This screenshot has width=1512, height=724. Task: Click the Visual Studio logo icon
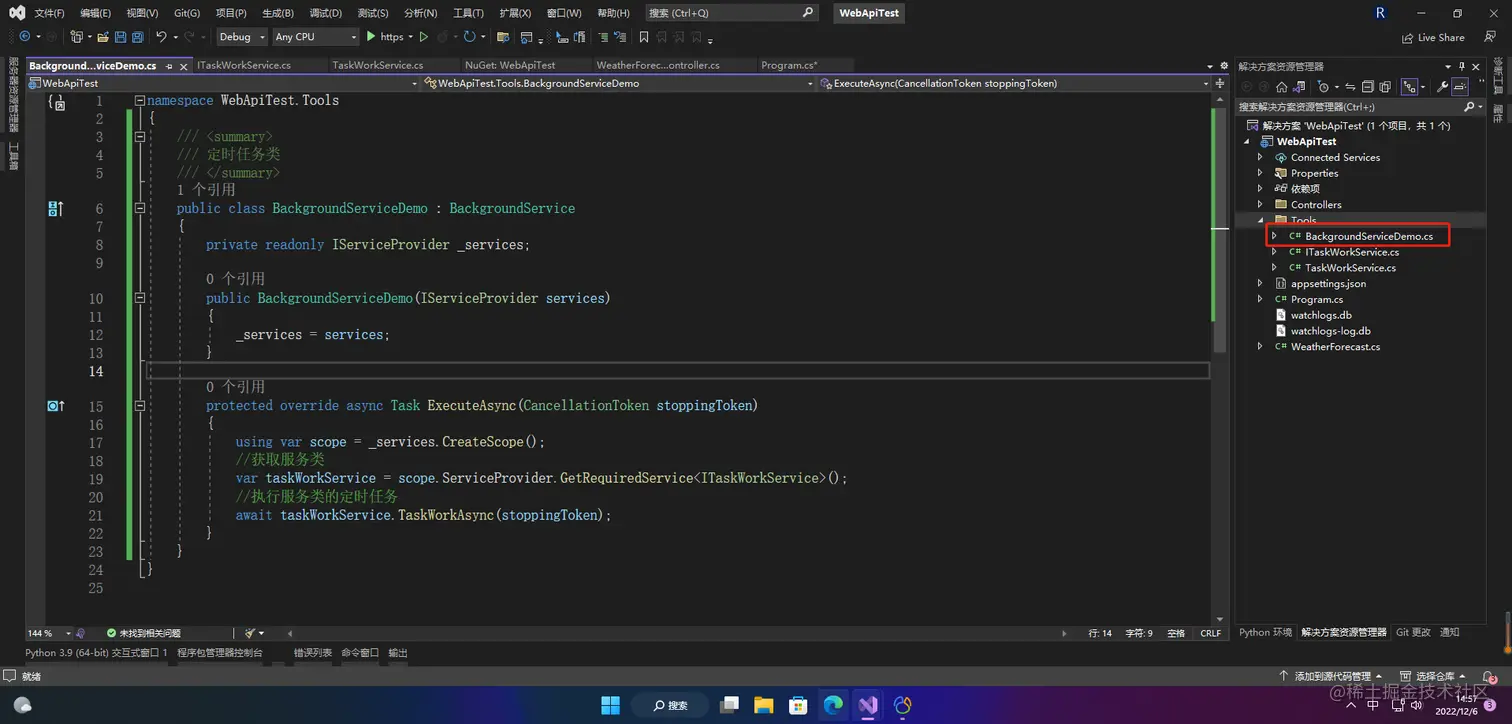tap(16, 13)
